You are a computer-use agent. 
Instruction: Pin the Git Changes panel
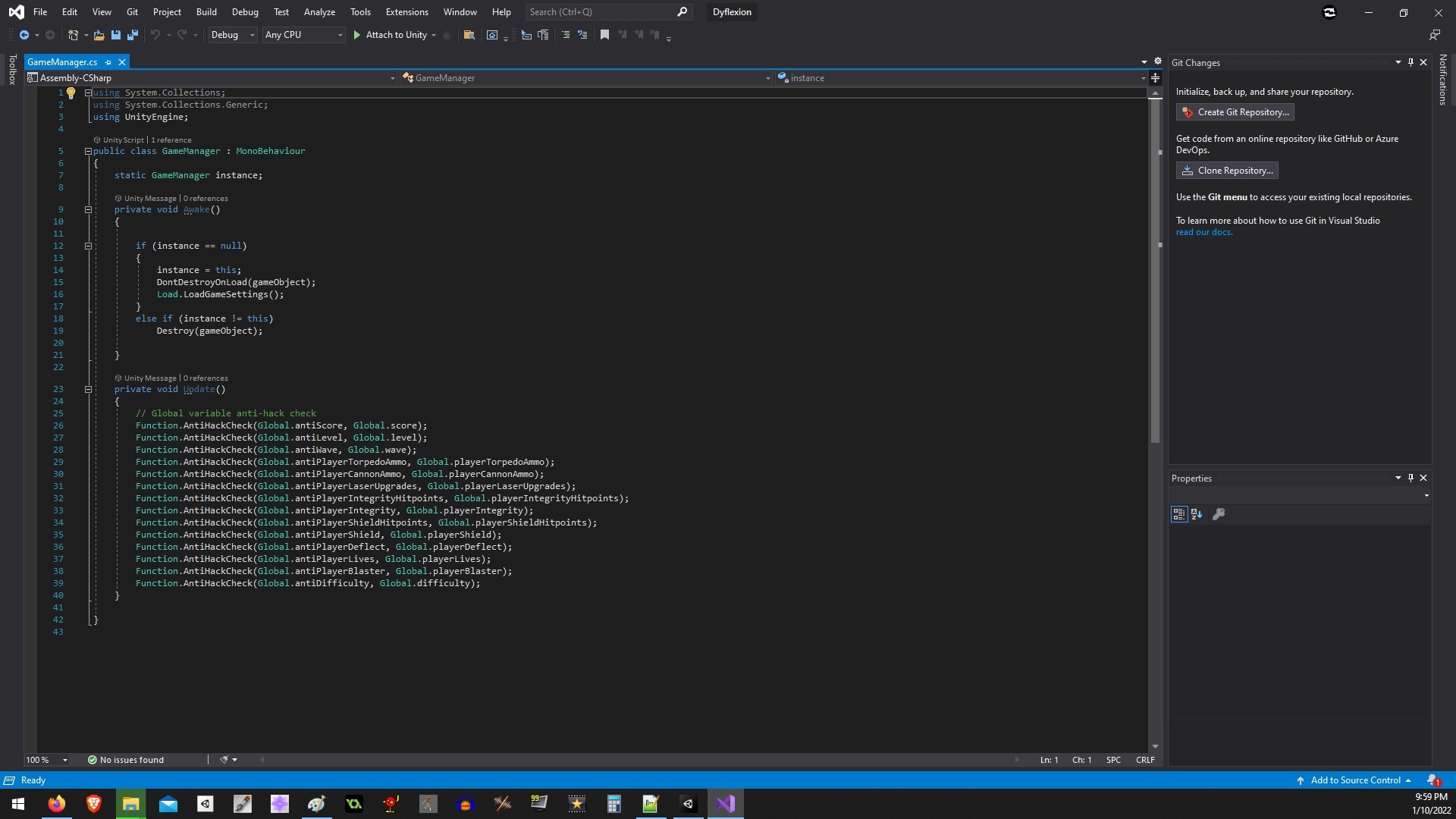[1410, 62]
